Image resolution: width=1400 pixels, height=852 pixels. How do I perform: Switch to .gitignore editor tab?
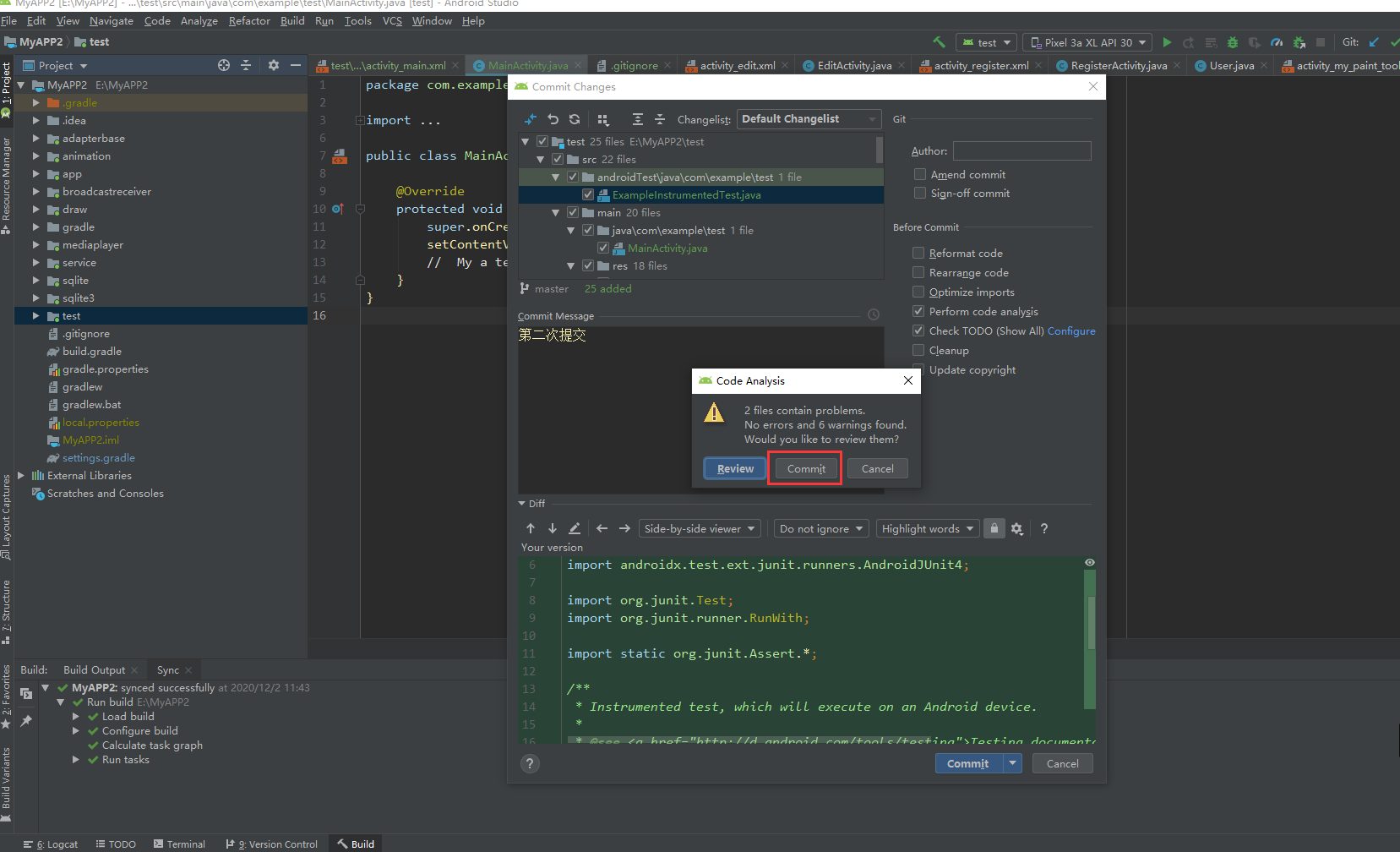click(x=634, y=65)
